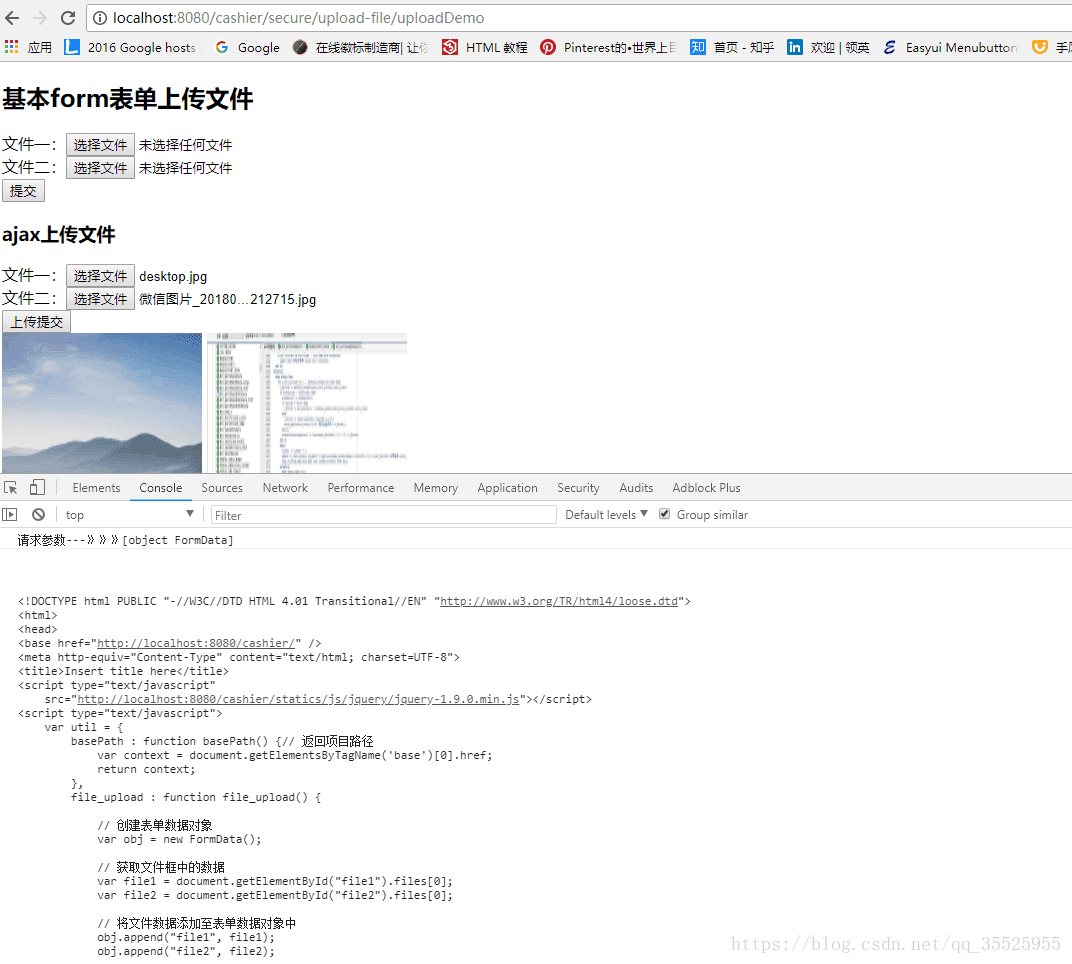This screenshot has width=1072, height=964.
Task: Click the sky landscape preview thumbnail
Action: [x=102, y=403]
